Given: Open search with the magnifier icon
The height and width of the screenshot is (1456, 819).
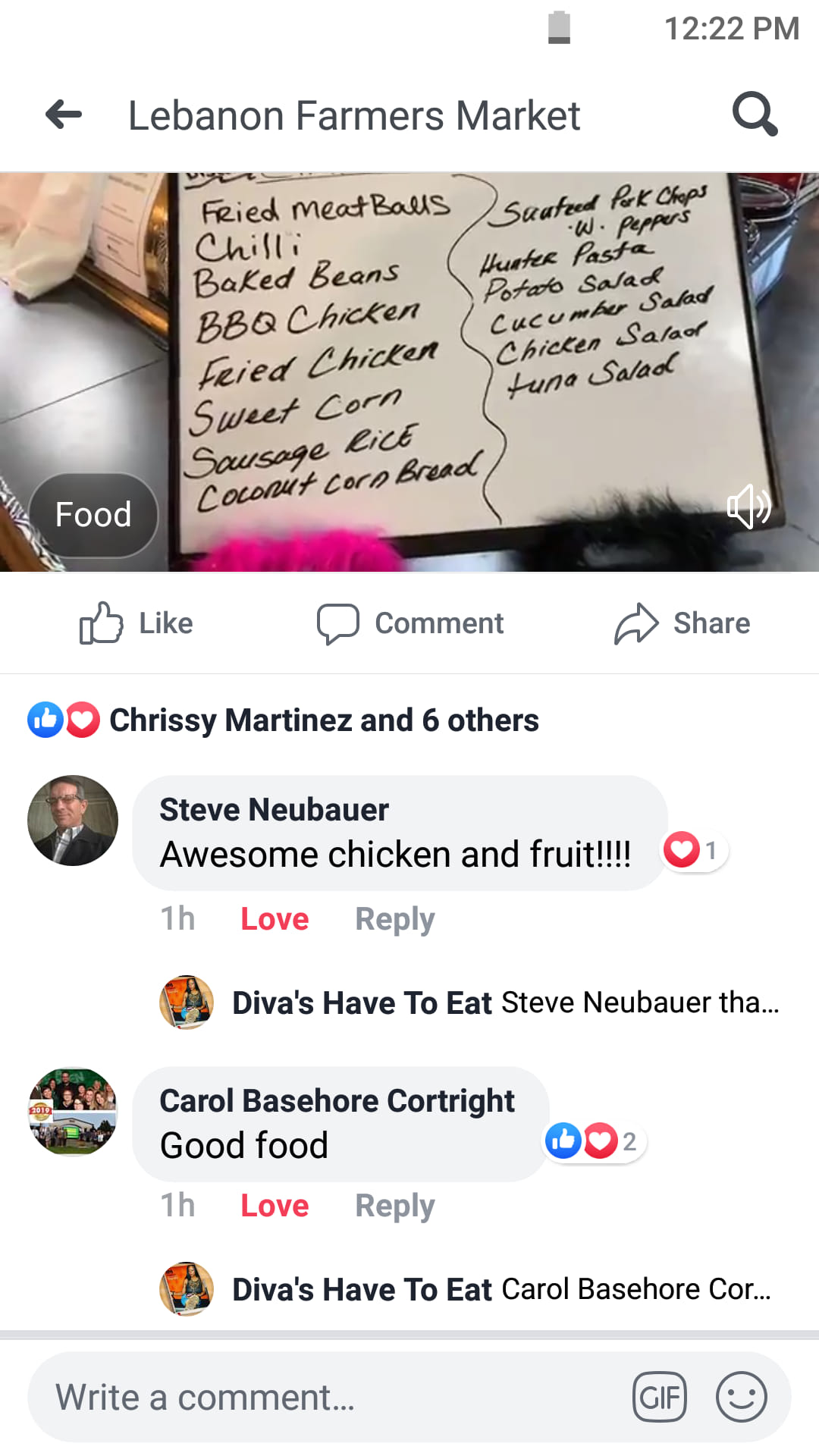Looking at the screenshot, I should (755, 115).
